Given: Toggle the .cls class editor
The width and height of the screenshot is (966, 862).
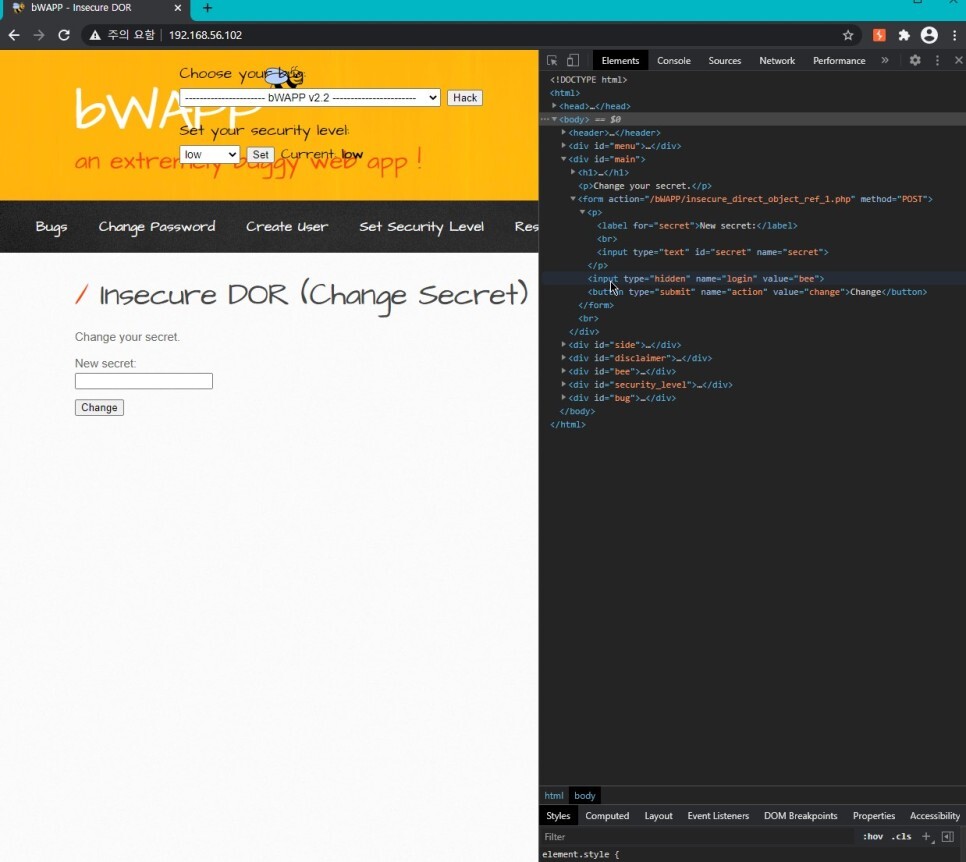Looking at the screenshot, I should tap(901, 836).
